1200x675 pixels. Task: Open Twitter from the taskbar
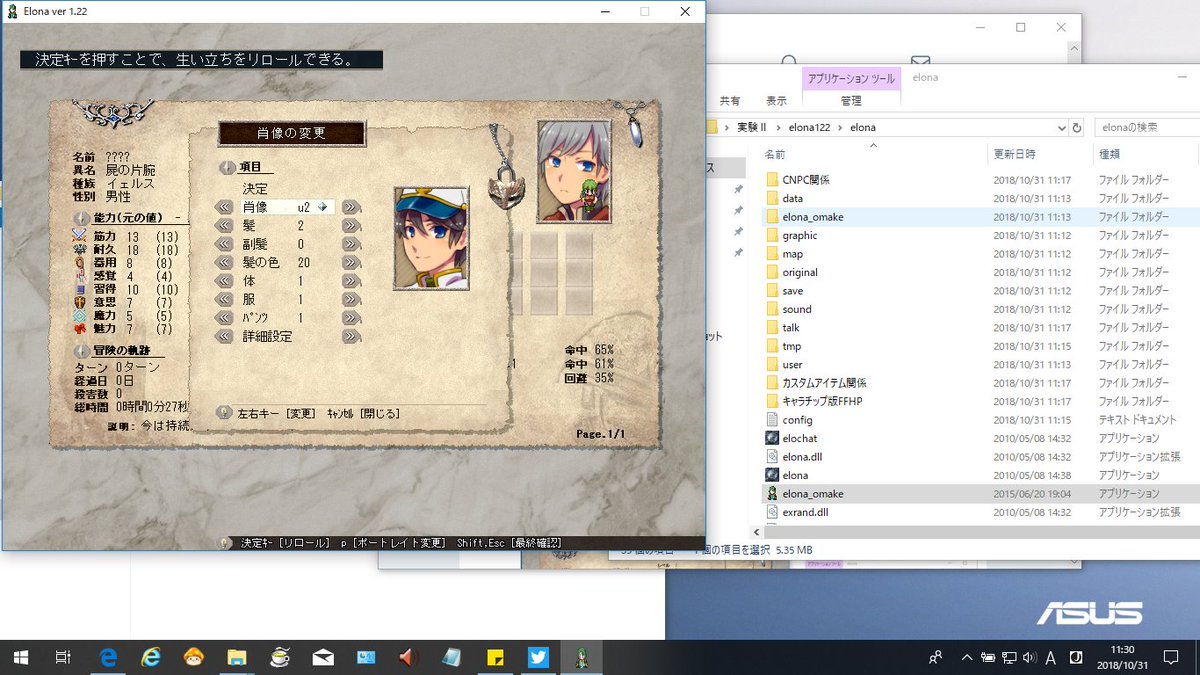click(538, 657)
